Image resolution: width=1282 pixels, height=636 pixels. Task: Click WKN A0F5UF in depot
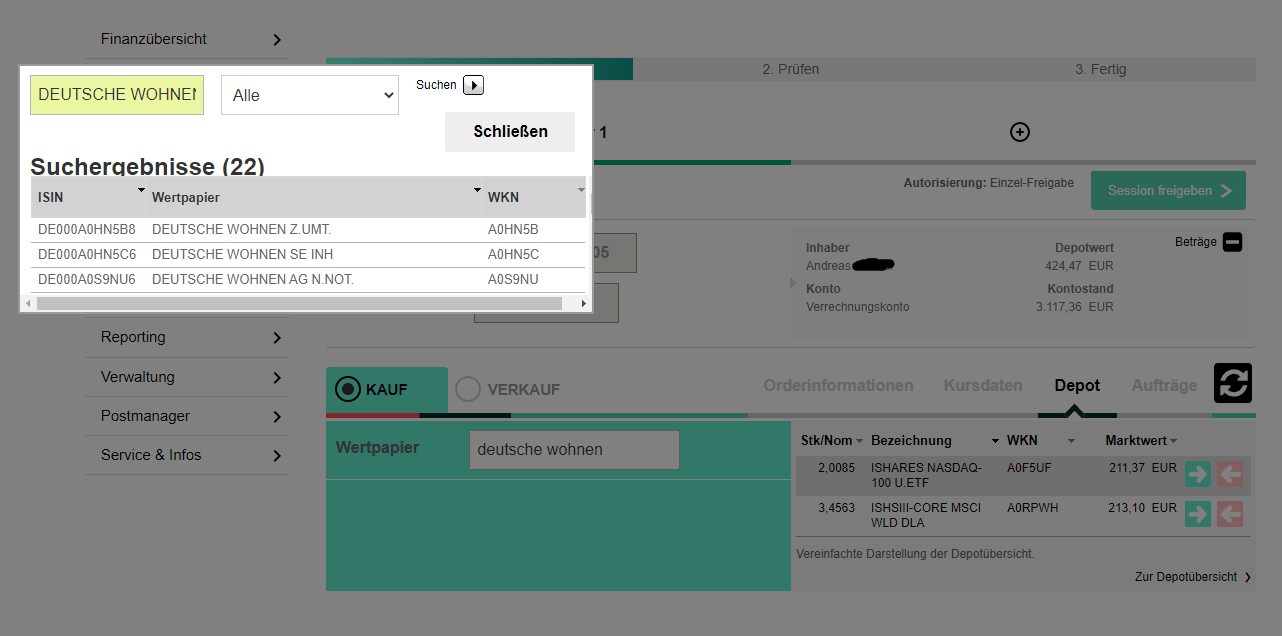point(1029,467)
